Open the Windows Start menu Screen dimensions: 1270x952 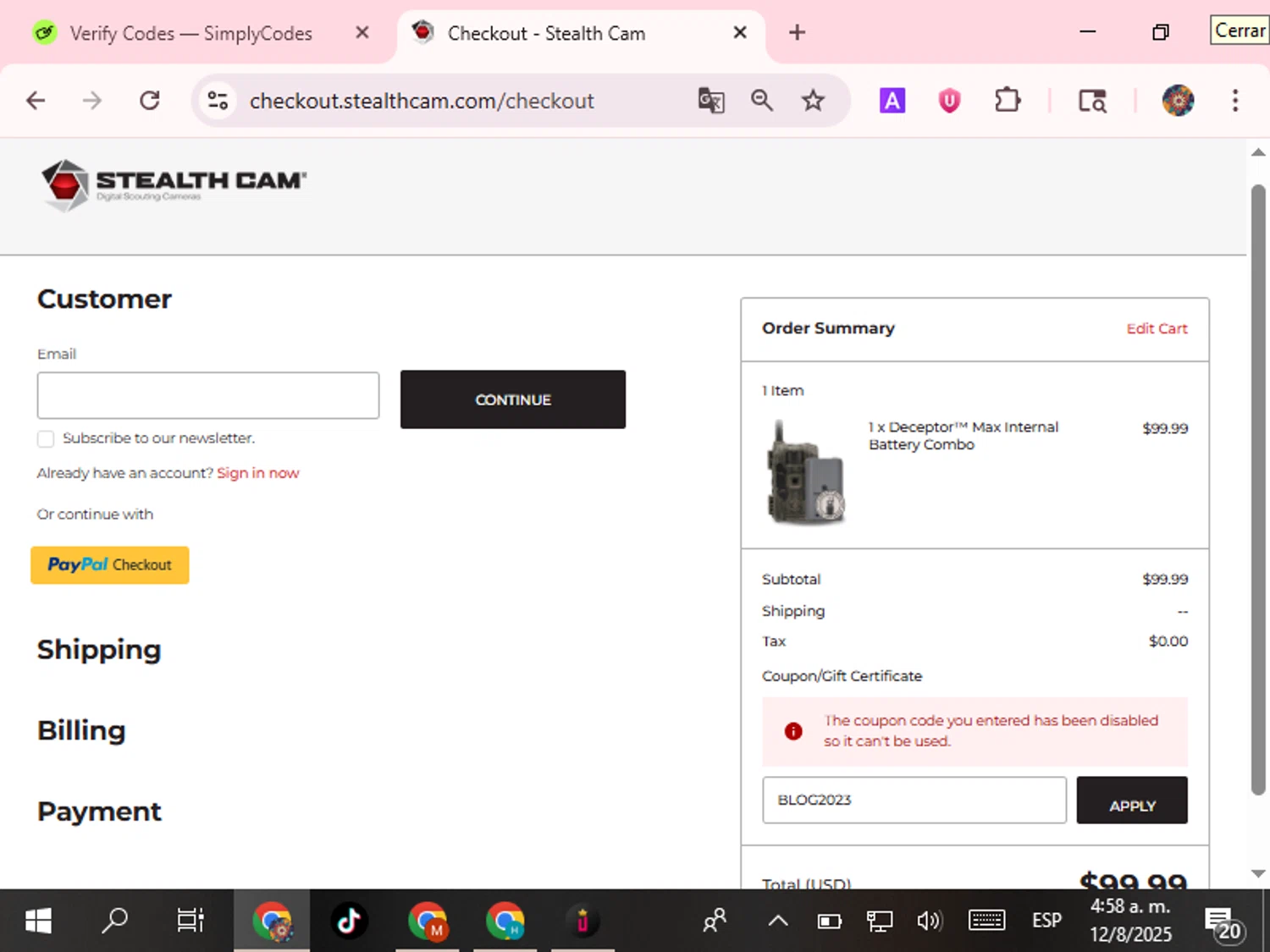pos(38,920)
